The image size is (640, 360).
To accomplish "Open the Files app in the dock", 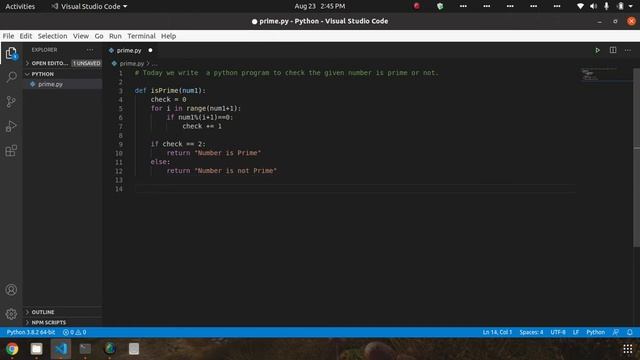I will click(36, 349).
